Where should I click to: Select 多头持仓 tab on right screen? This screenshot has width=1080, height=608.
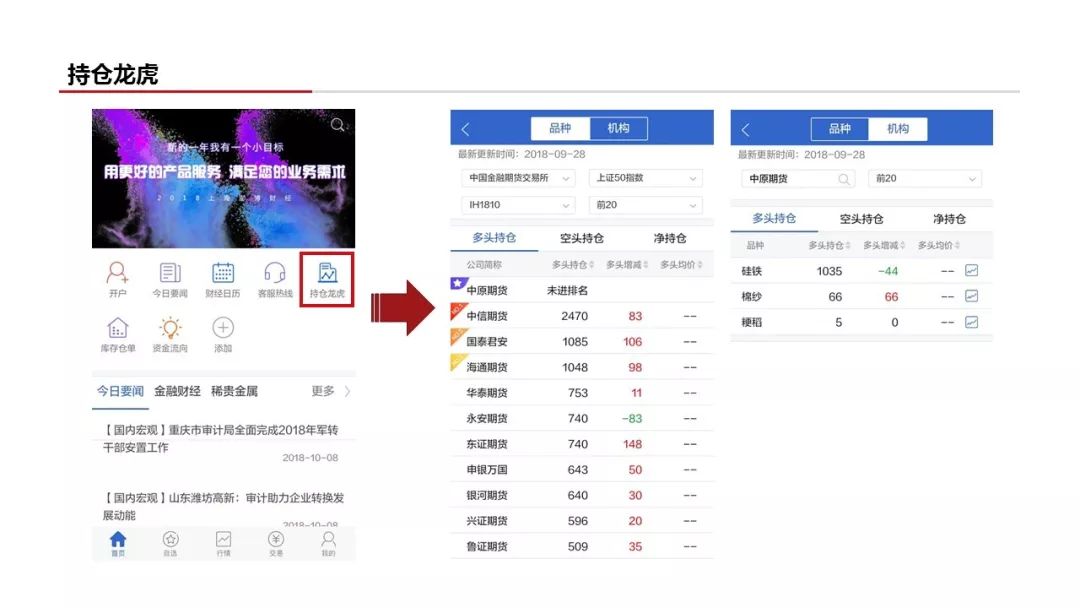[773, 218]
